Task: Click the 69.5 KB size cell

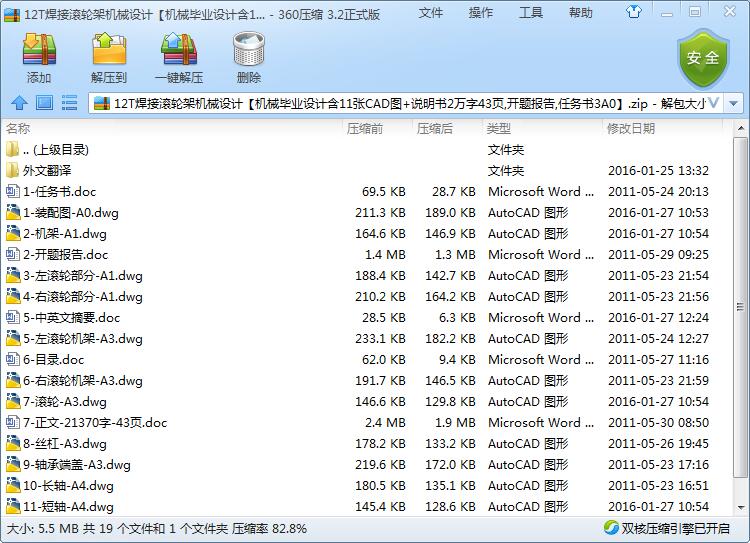Action: point(384,192)
